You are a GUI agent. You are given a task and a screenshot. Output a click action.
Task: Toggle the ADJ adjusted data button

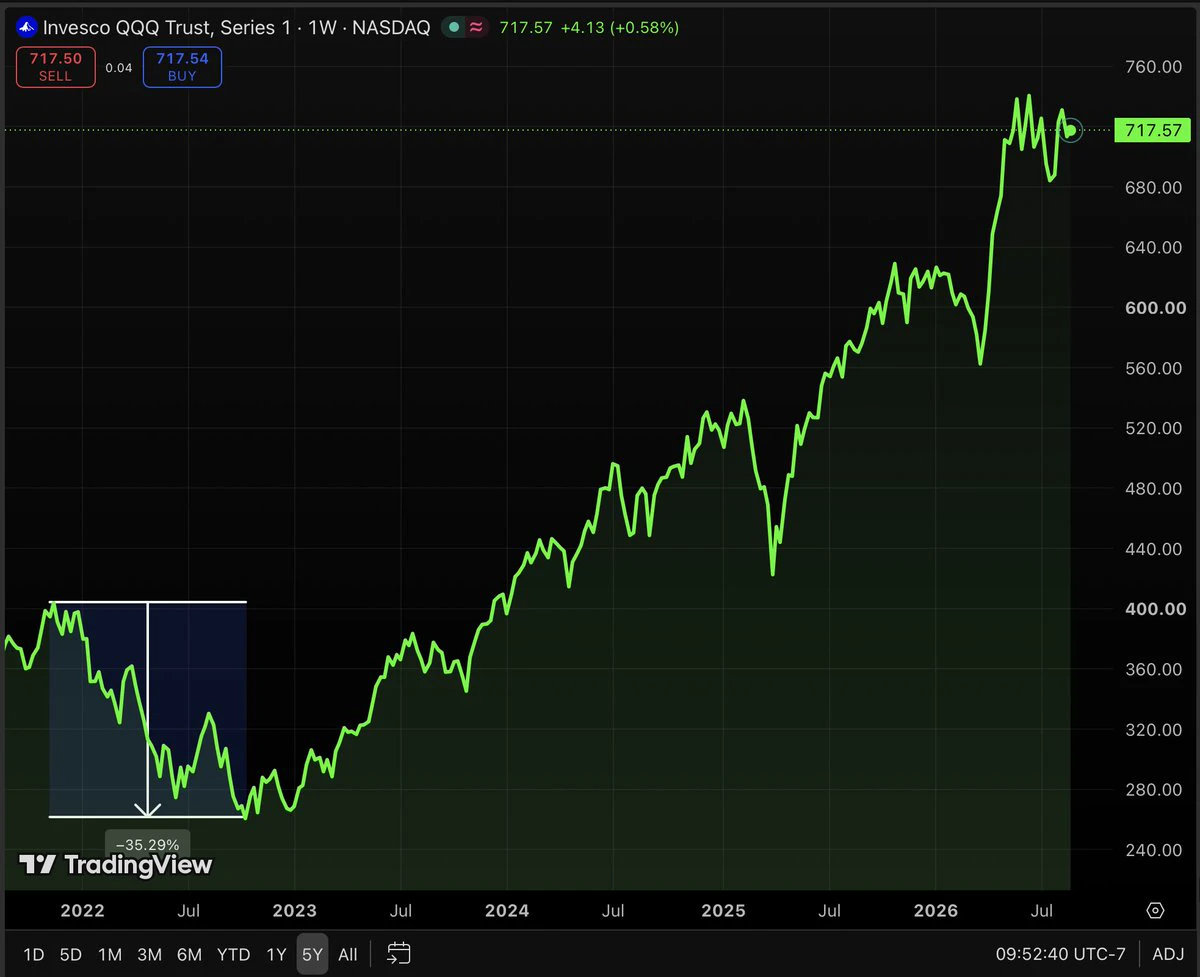1169,954
